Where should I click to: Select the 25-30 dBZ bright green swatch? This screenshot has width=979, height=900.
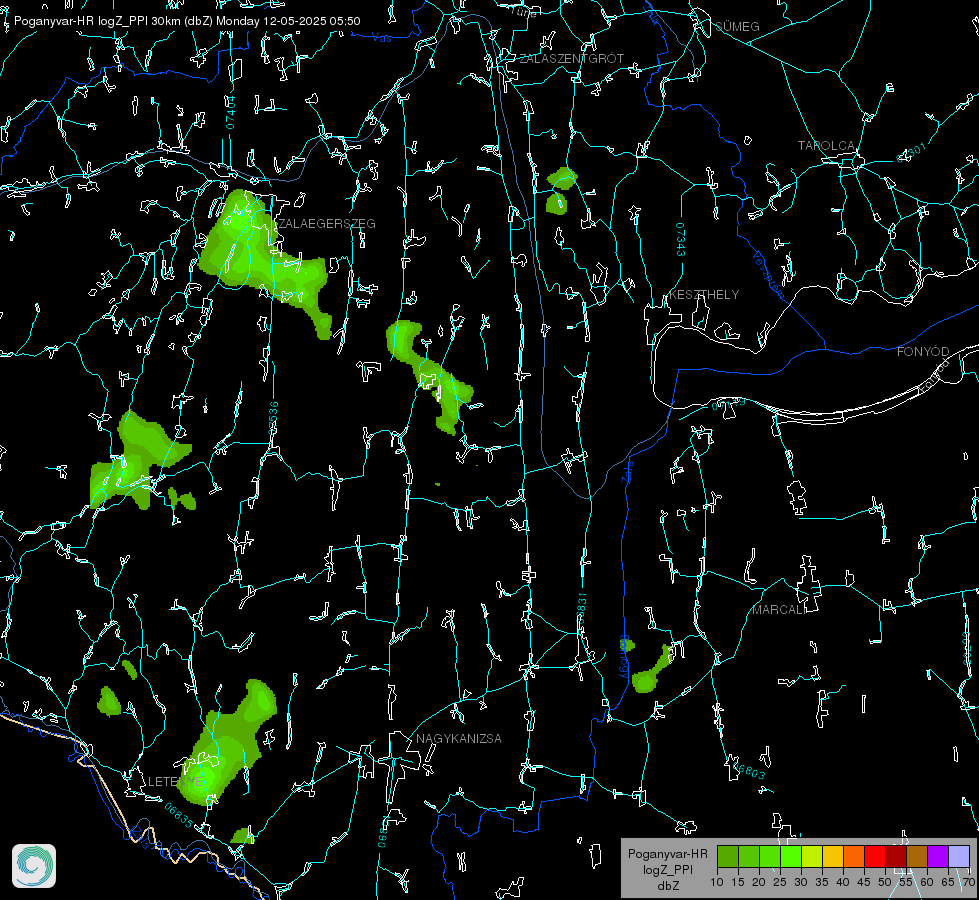tap(791, 856)
